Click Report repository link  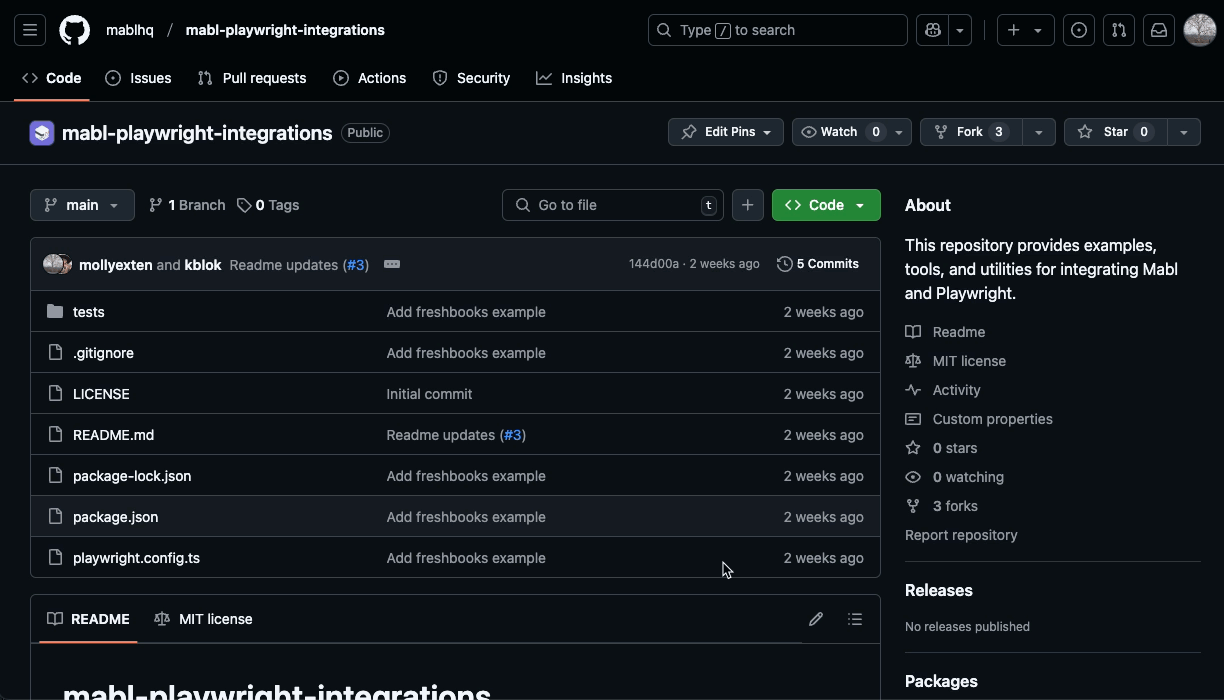point(961,535)
